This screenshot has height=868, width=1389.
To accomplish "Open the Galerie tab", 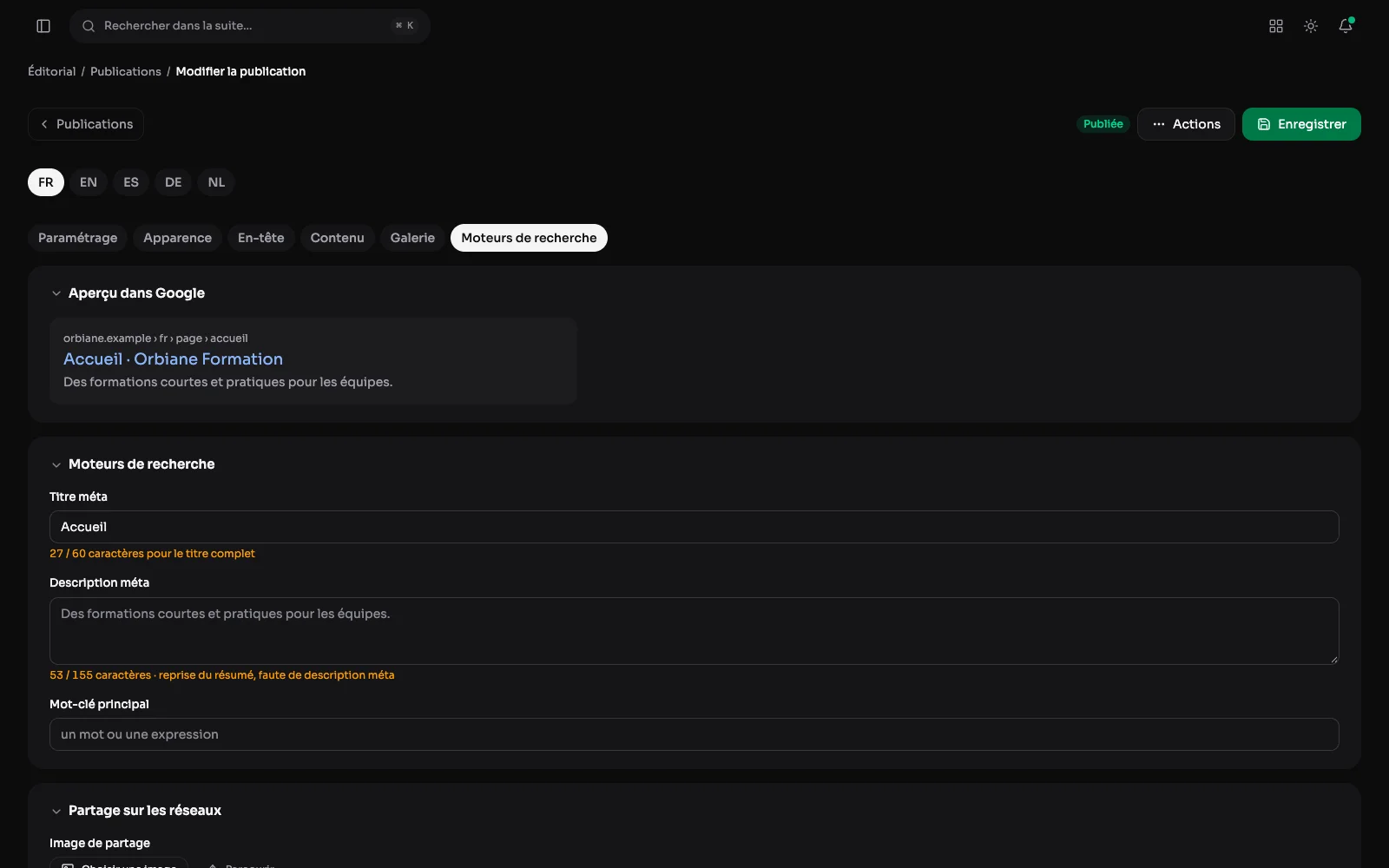I will click(412, 238).
